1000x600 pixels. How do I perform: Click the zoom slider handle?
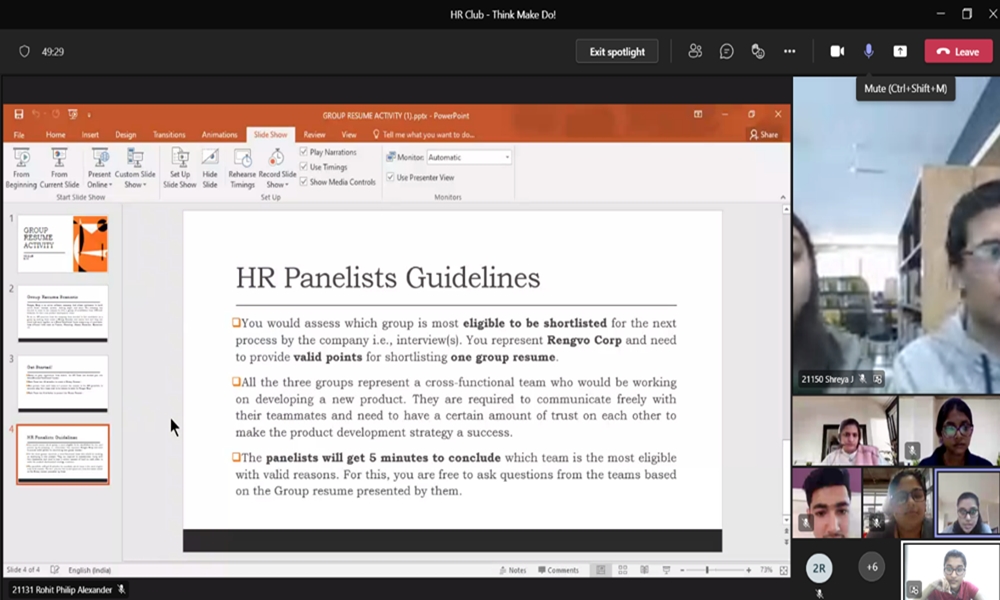click(707, 570)
